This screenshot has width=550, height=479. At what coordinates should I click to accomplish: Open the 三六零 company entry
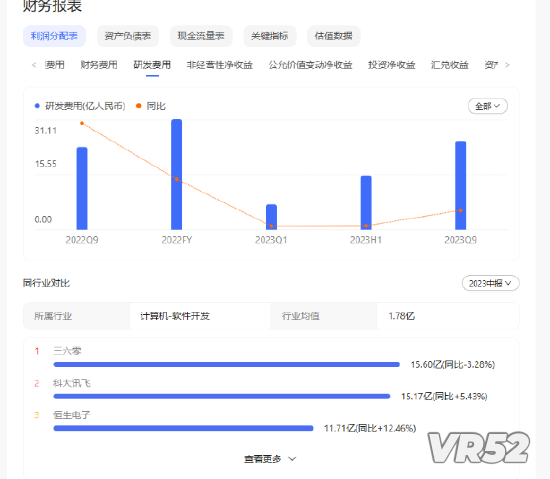coord(67,351)
